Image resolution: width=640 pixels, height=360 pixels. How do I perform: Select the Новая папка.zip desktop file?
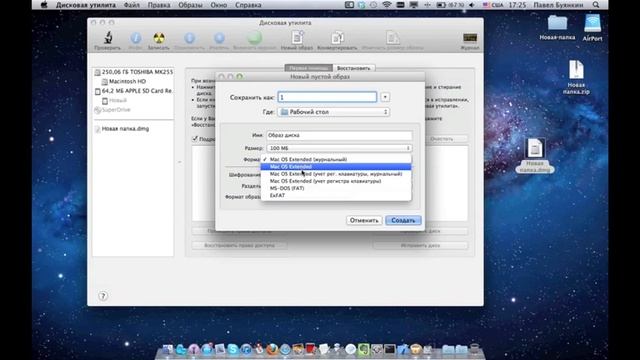tap(576, 77)
